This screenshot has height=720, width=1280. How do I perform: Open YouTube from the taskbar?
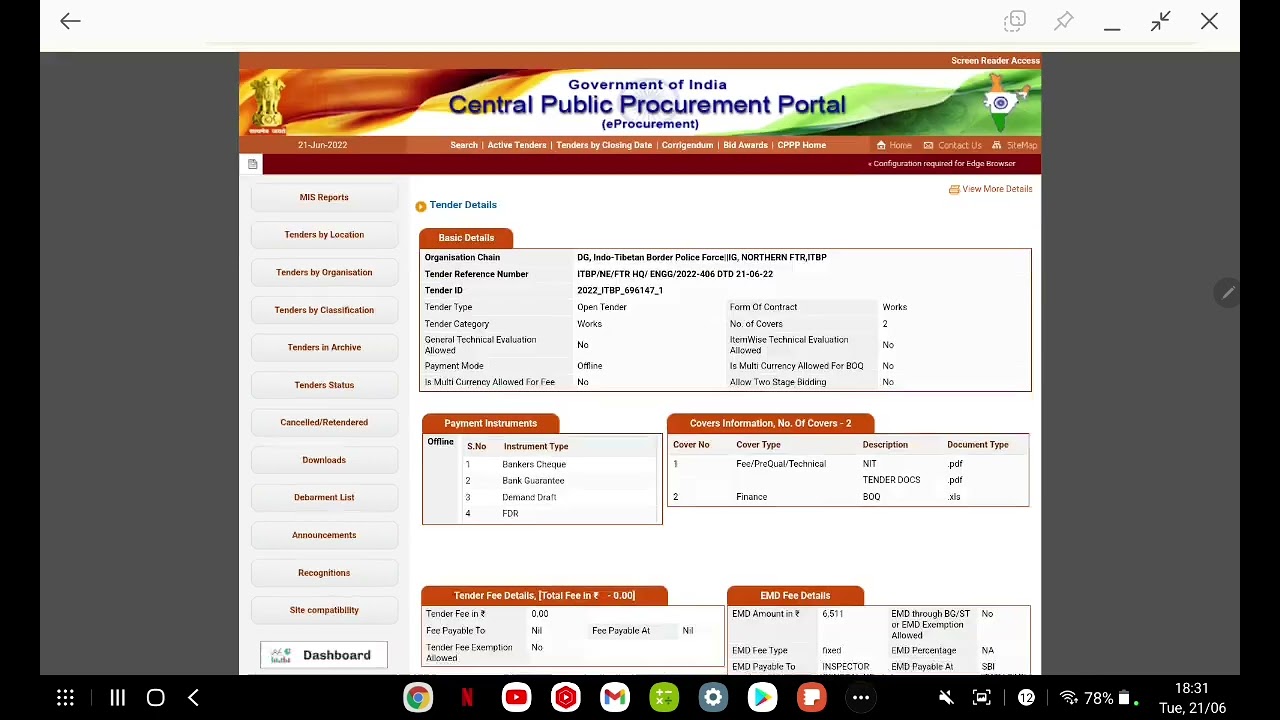coord(516,698)
